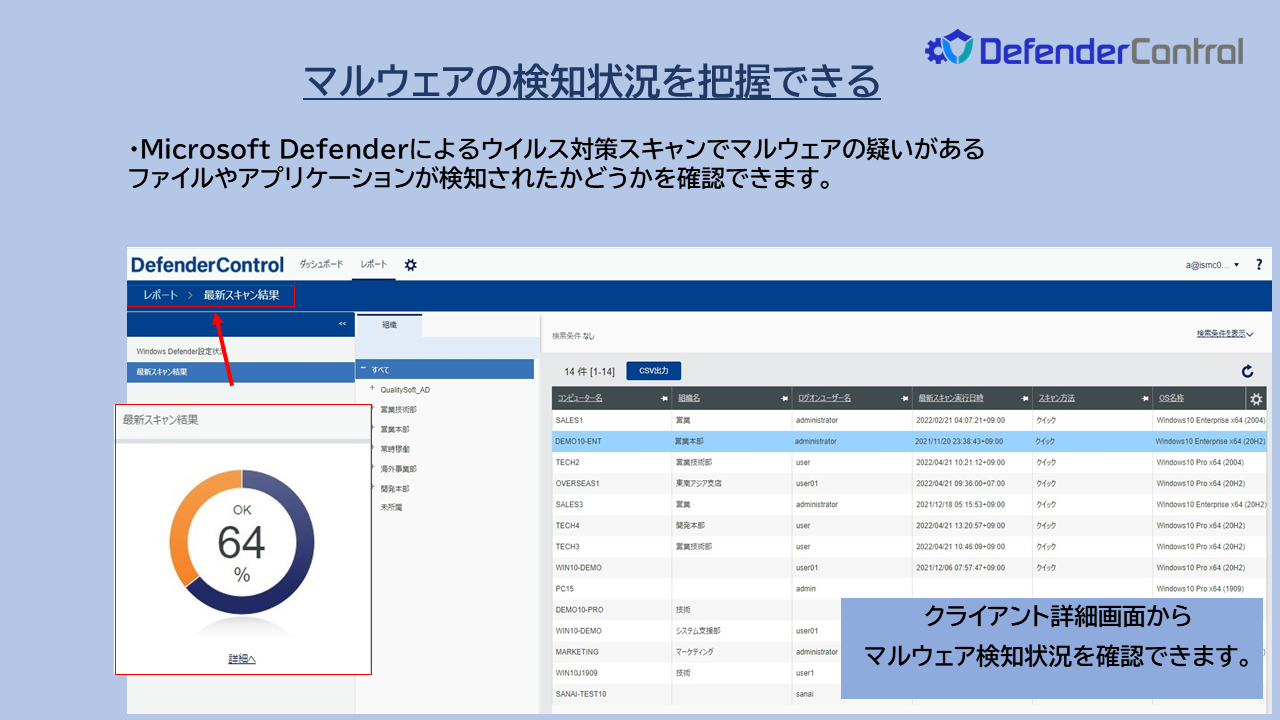Sort by OS名称 column header
The image size is (1280, 720).
1171,398
